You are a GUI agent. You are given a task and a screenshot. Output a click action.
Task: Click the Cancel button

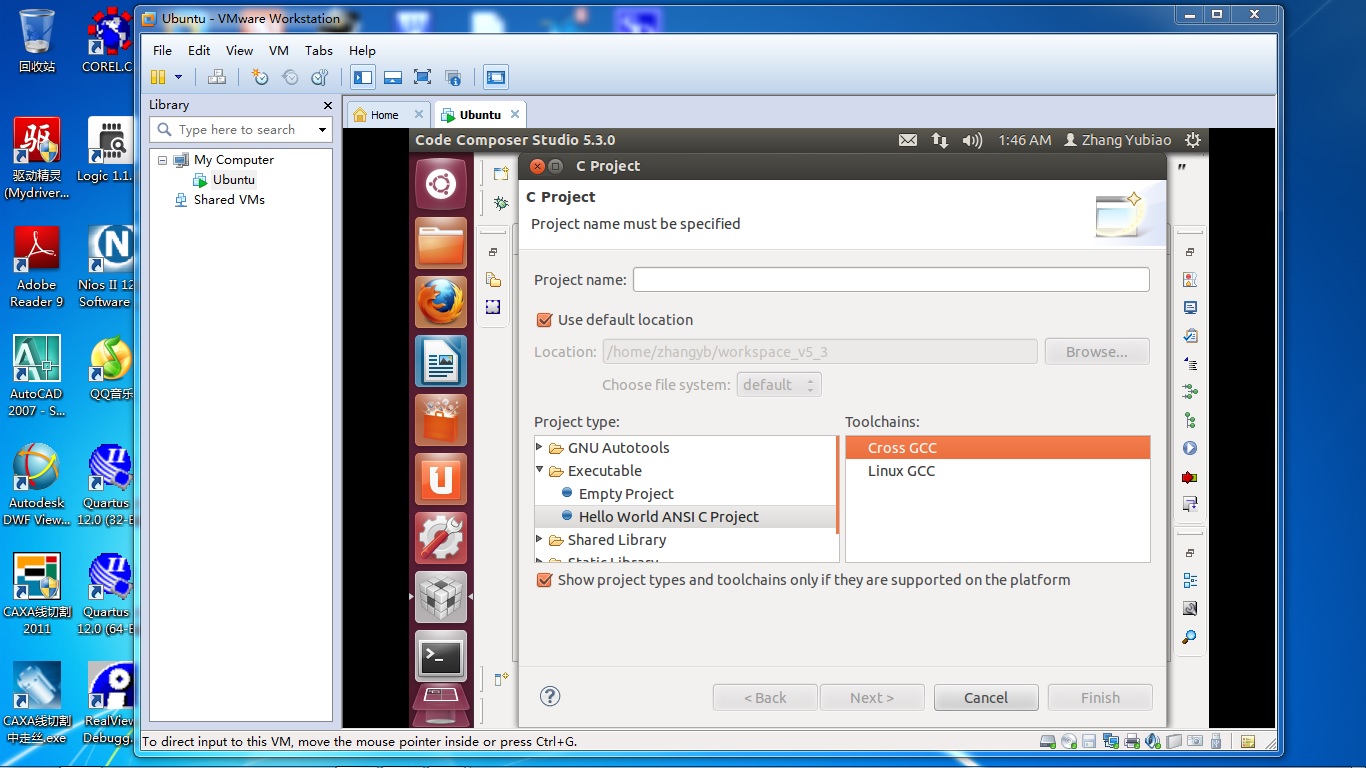[x=986, y=698]
